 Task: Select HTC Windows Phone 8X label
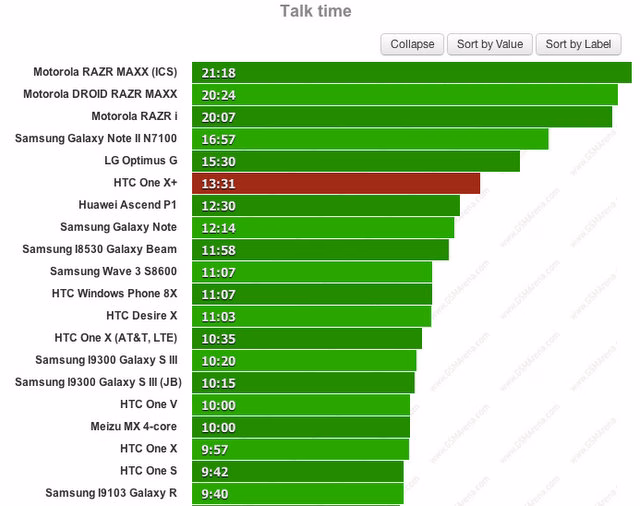click(115, 293)
